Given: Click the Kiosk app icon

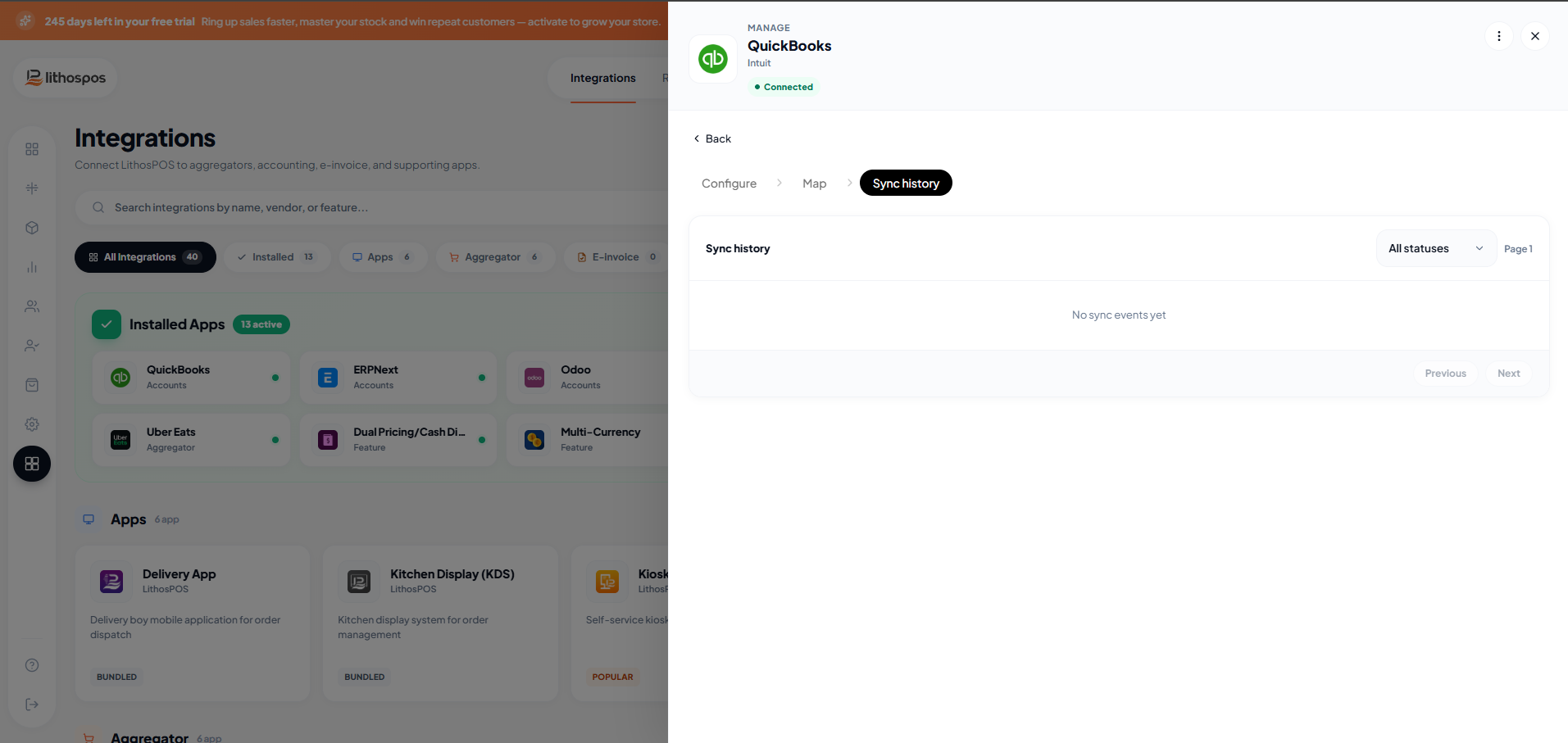Looking at the screenshot, I should [x=607, y=582].
